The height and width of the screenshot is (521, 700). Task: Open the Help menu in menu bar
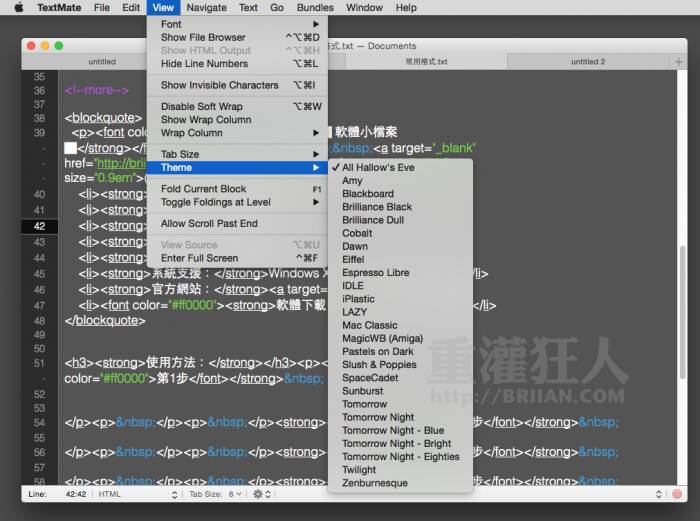point(406,8)
